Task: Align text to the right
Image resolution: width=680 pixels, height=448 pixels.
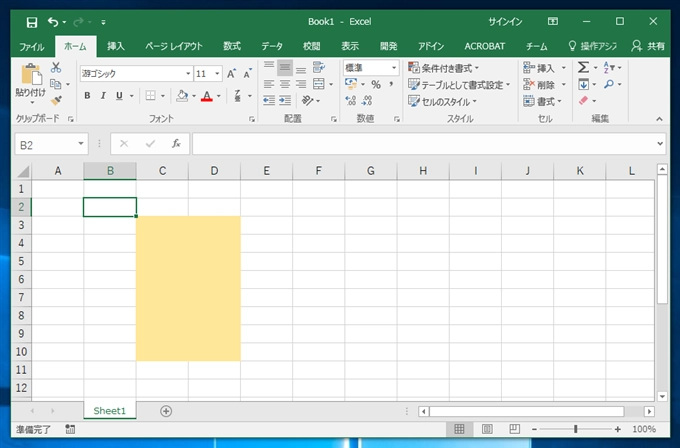Action: click(x=301, y=84)
